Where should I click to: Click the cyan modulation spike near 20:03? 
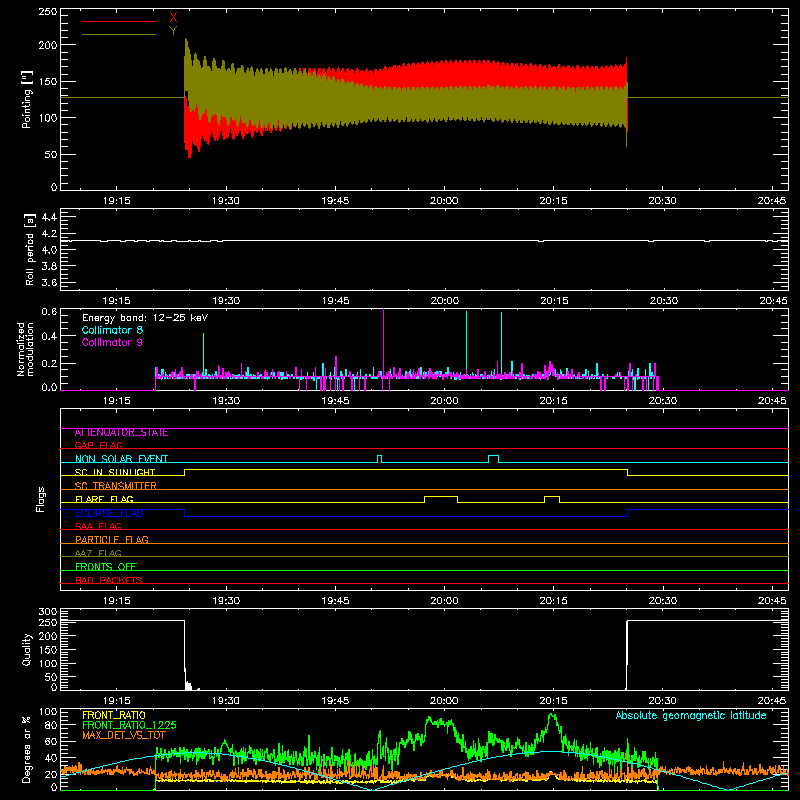[466, 344]
